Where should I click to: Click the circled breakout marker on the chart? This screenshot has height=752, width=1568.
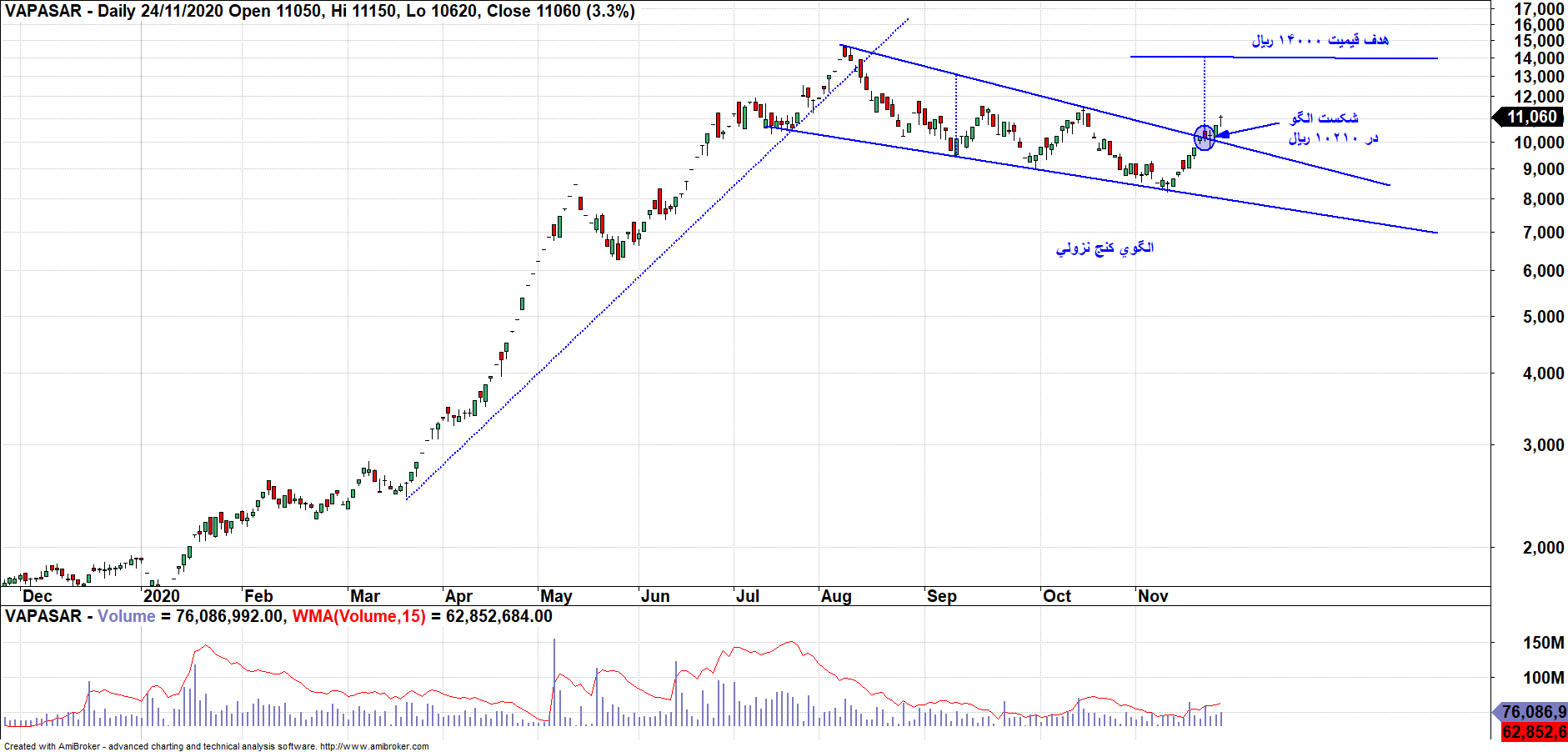[x=1205, y=138]
